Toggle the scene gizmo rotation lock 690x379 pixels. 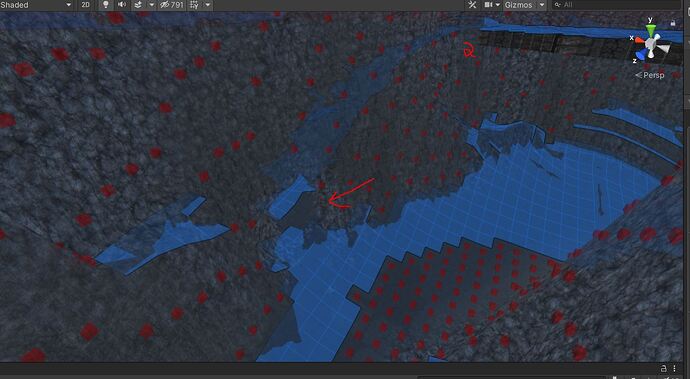coord(672,23)
